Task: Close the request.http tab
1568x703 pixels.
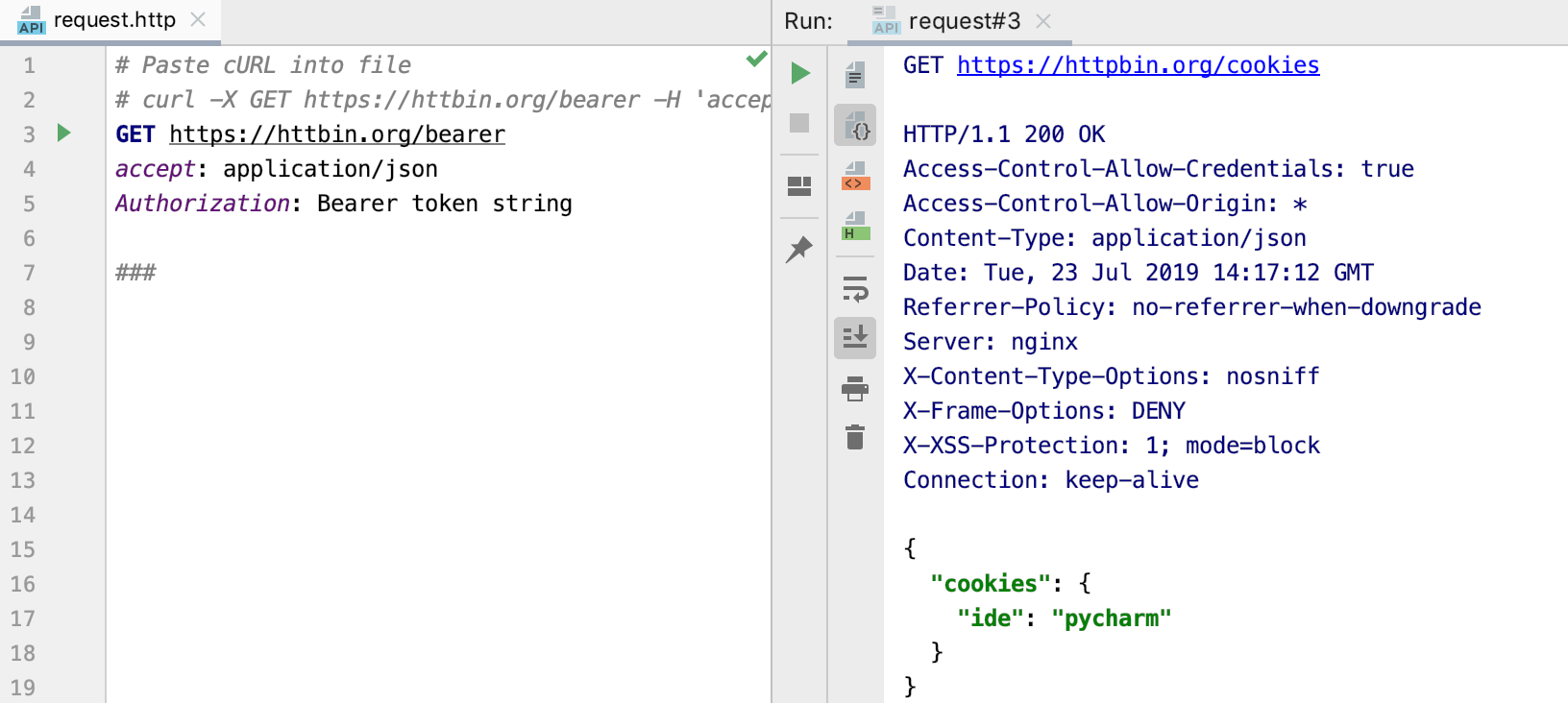Action: pyautogui.click(x=198, y=20)
